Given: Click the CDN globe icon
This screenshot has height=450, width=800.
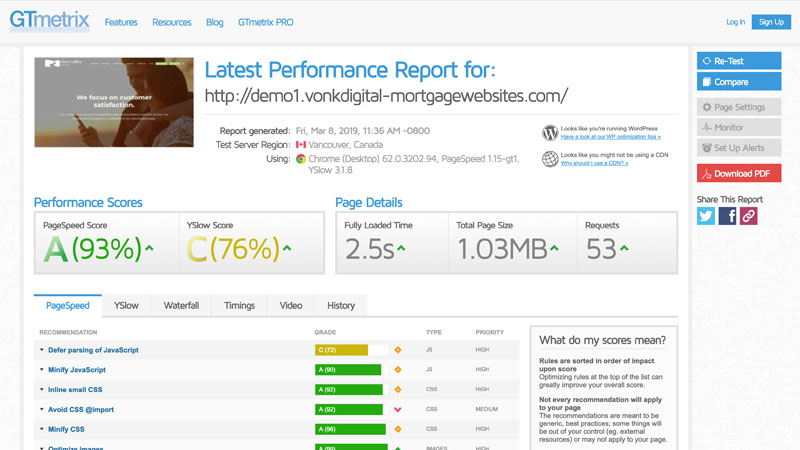Looking at the screenshot, I should [x=550, y=158].
